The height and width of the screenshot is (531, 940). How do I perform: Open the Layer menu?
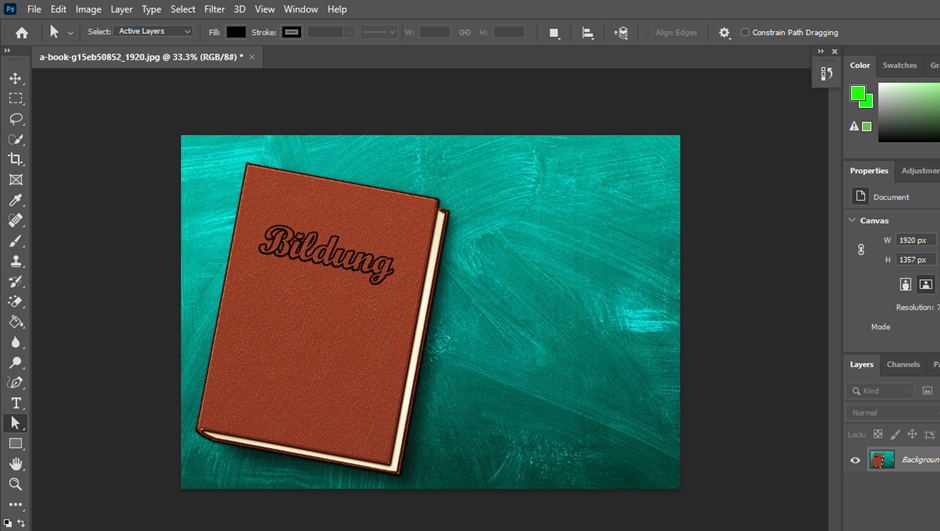coord(121,9)
